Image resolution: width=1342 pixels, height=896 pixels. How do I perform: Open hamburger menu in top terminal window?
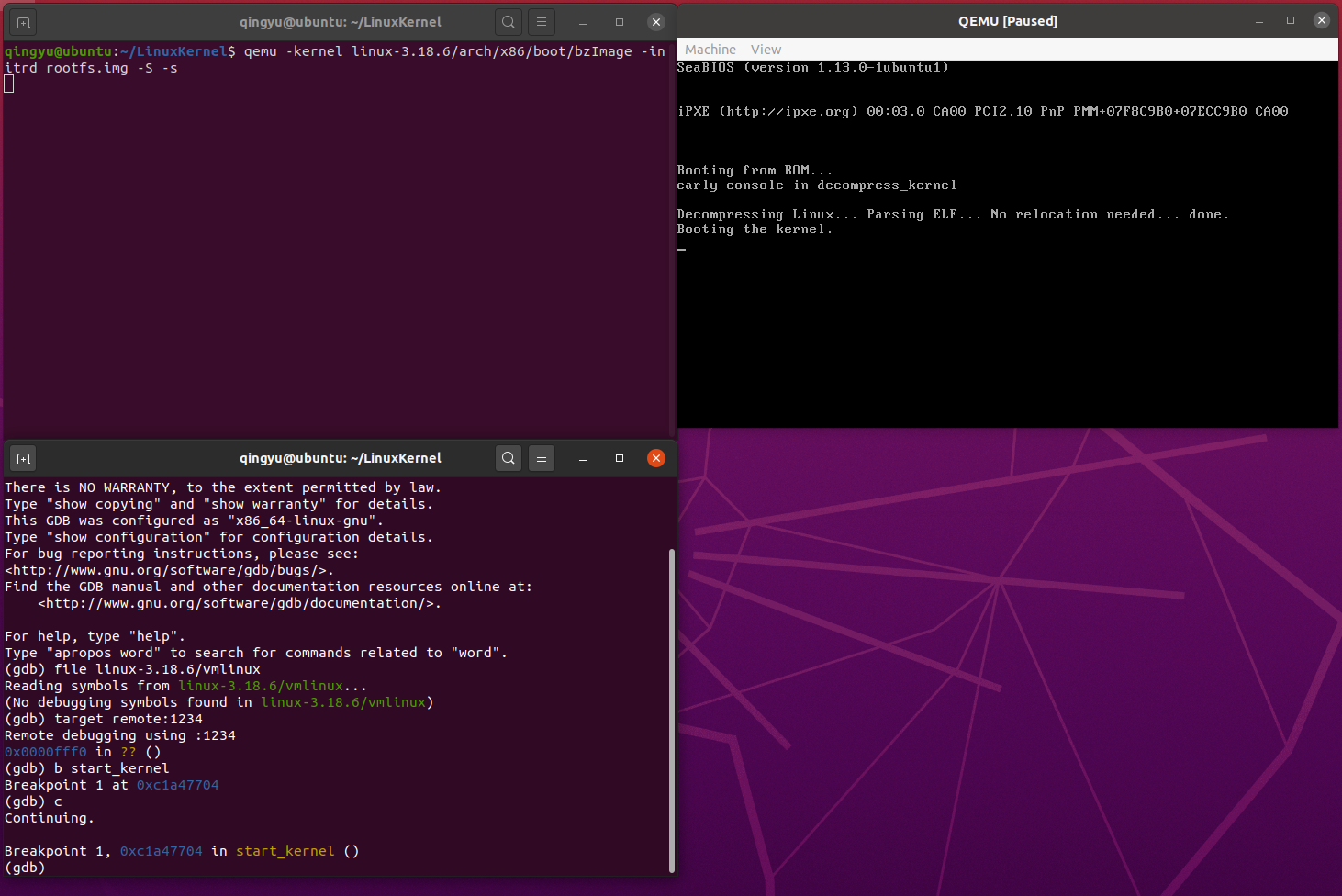point(542,22)
